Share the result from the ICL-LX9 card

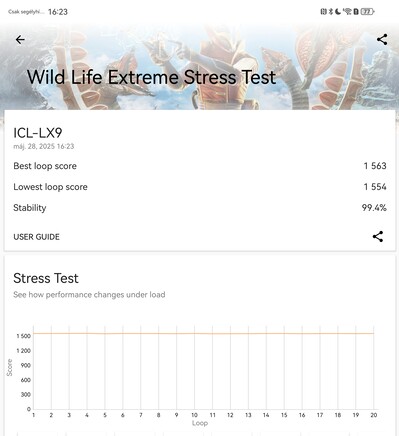coord(378,236)
